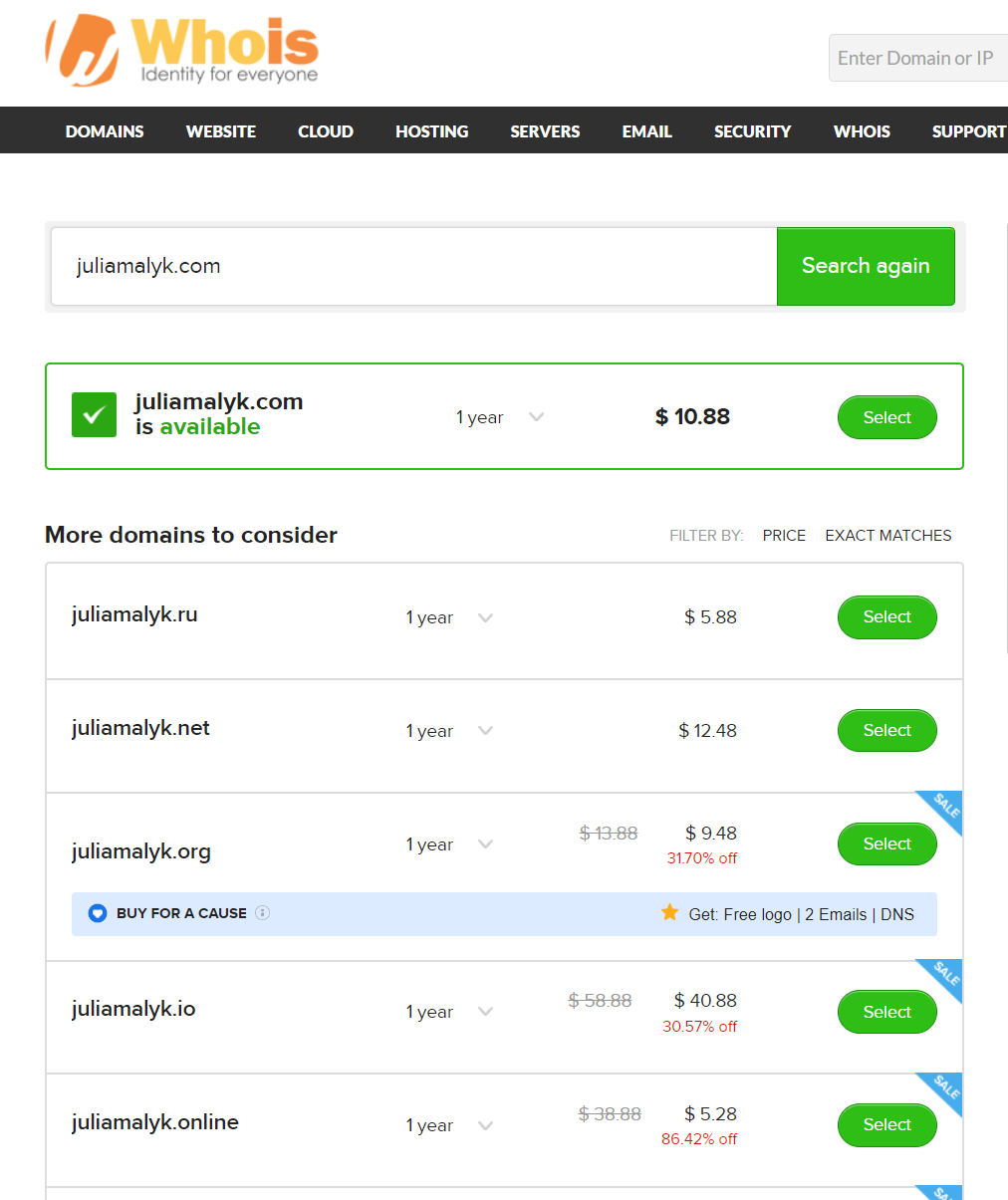
Task: Click the $ 5.28 price for juliamalyk.online
Action: point(710,1114)
